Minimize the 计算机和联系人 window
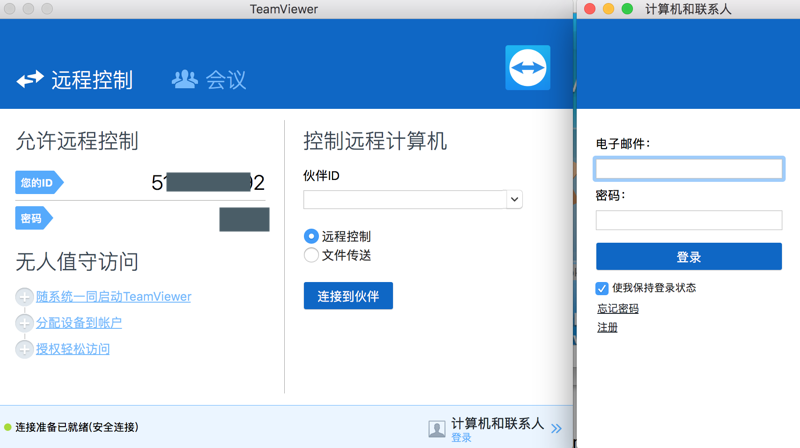 pos(609,9)
